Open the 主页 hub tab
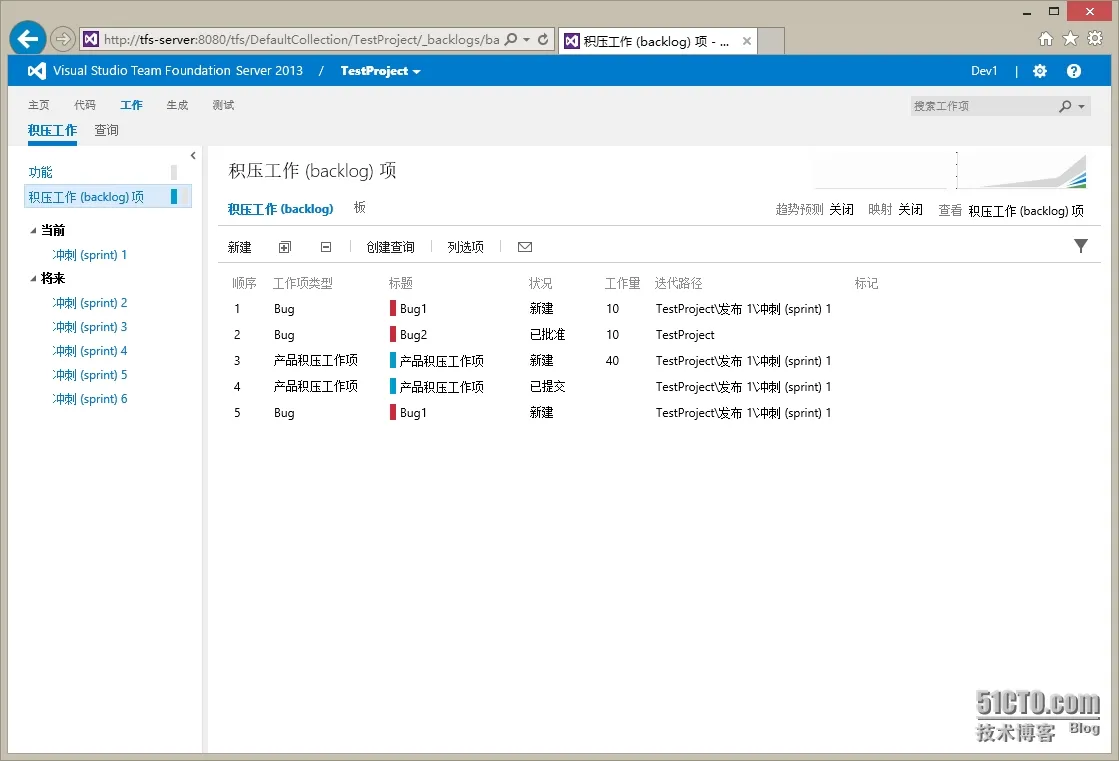 39,105
